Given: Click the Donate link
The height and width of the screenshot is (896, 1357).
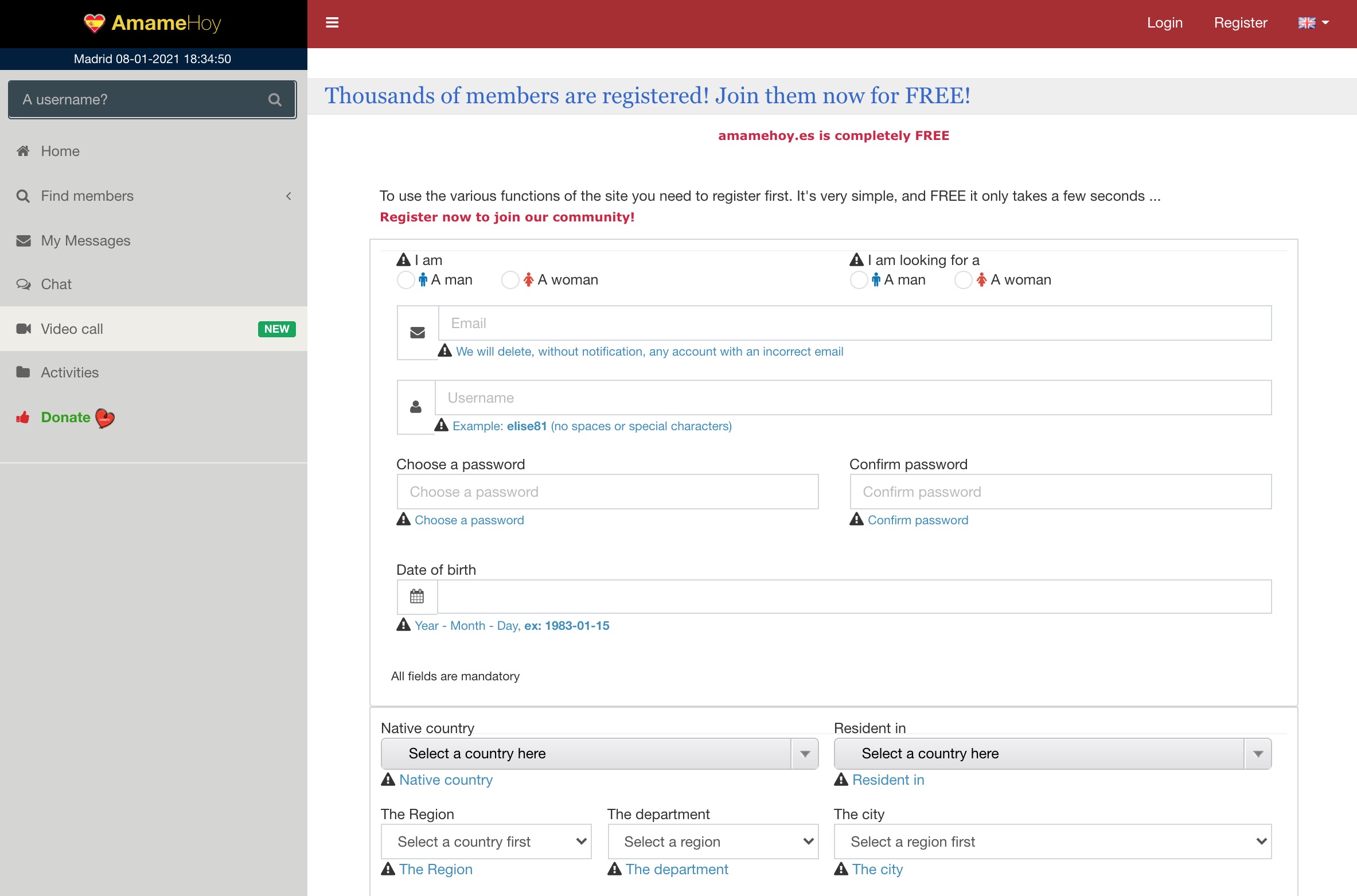Looking at the screenshot, I should (x=65, y=417).
